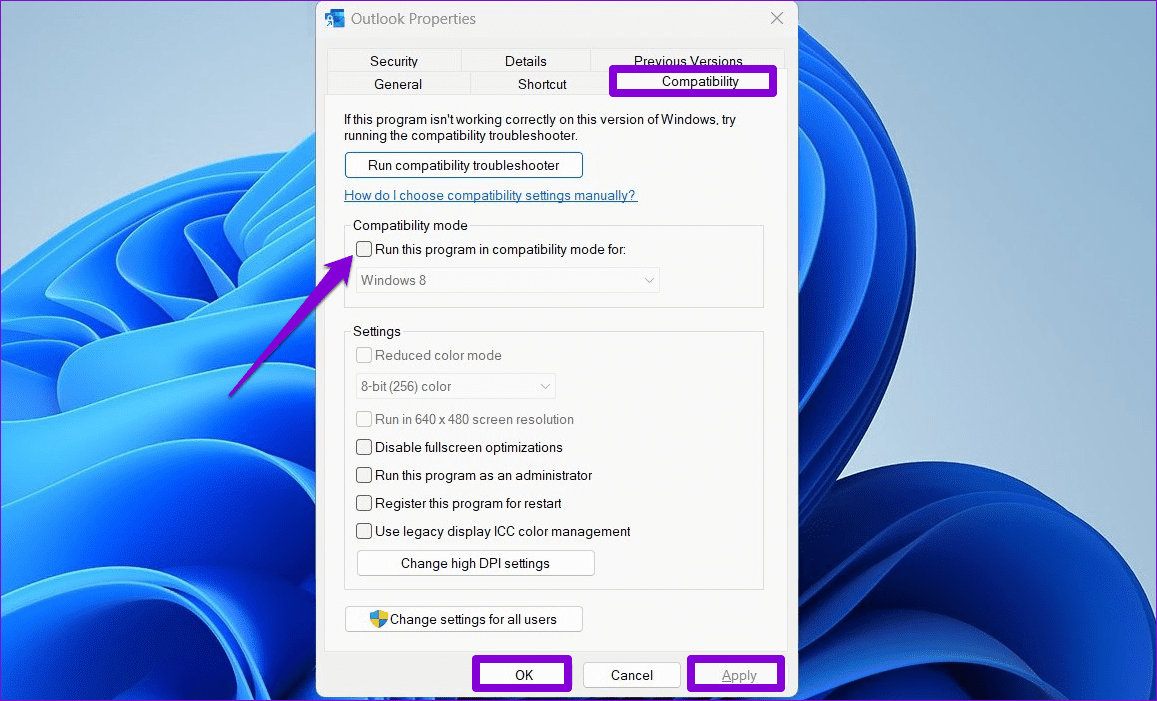
Task: Go to the Previous Versions tab
Action: tap(688, 60)
